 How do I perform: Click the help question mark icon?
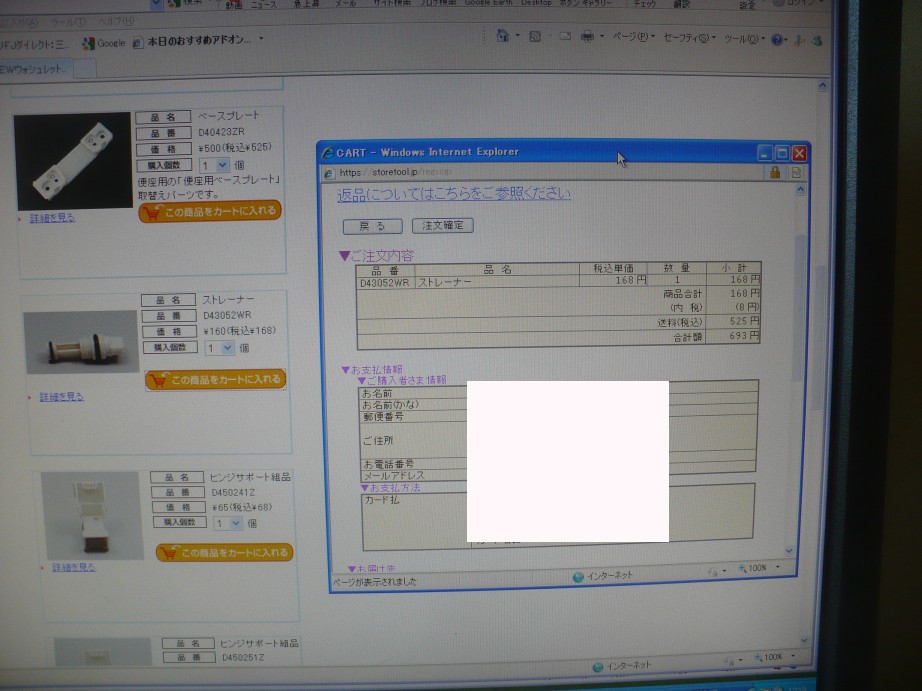(777, 38)
